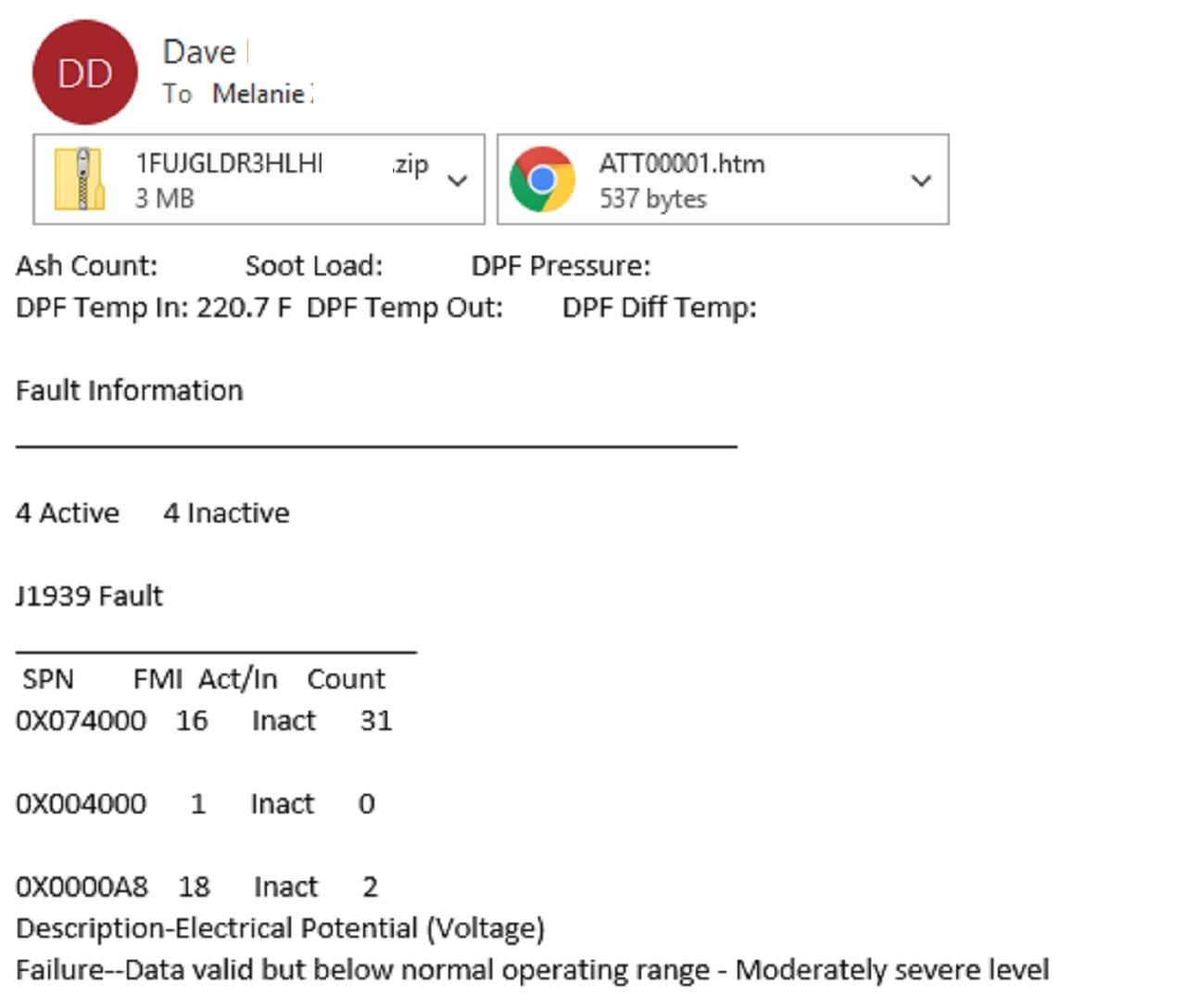Open the ATT00001.htm file name
The height and width of the screenshot is (1008, 1186).
point(681,163)
